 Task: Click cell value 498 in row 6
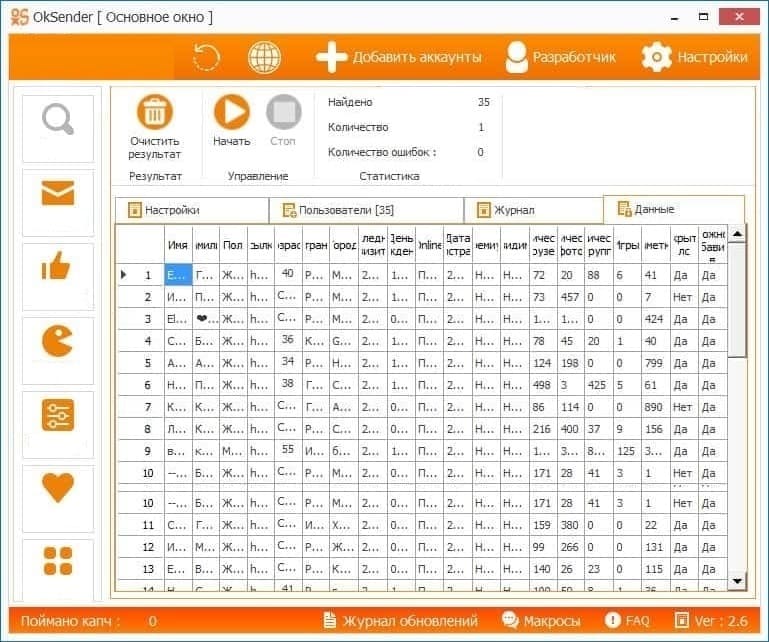tap(541, 385)
